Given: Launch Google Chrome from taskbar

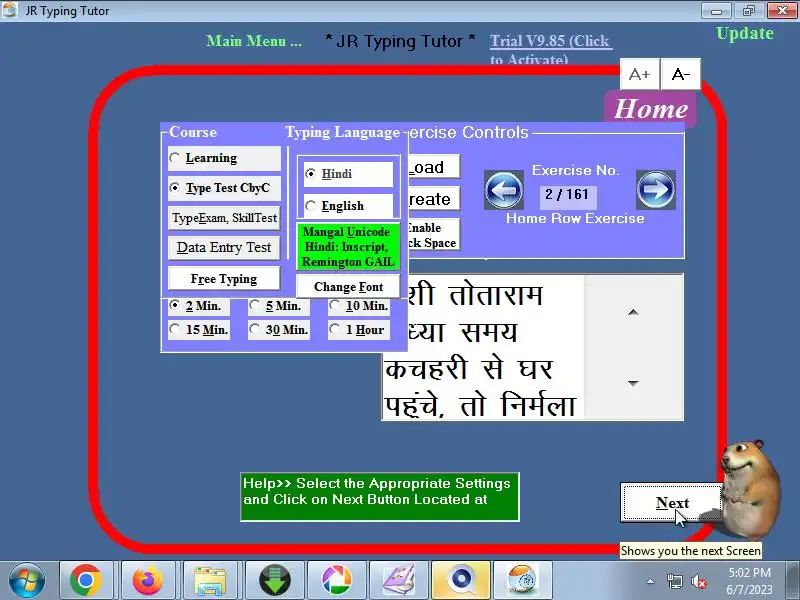Looking at the screenshot, I should click(86, 580).
